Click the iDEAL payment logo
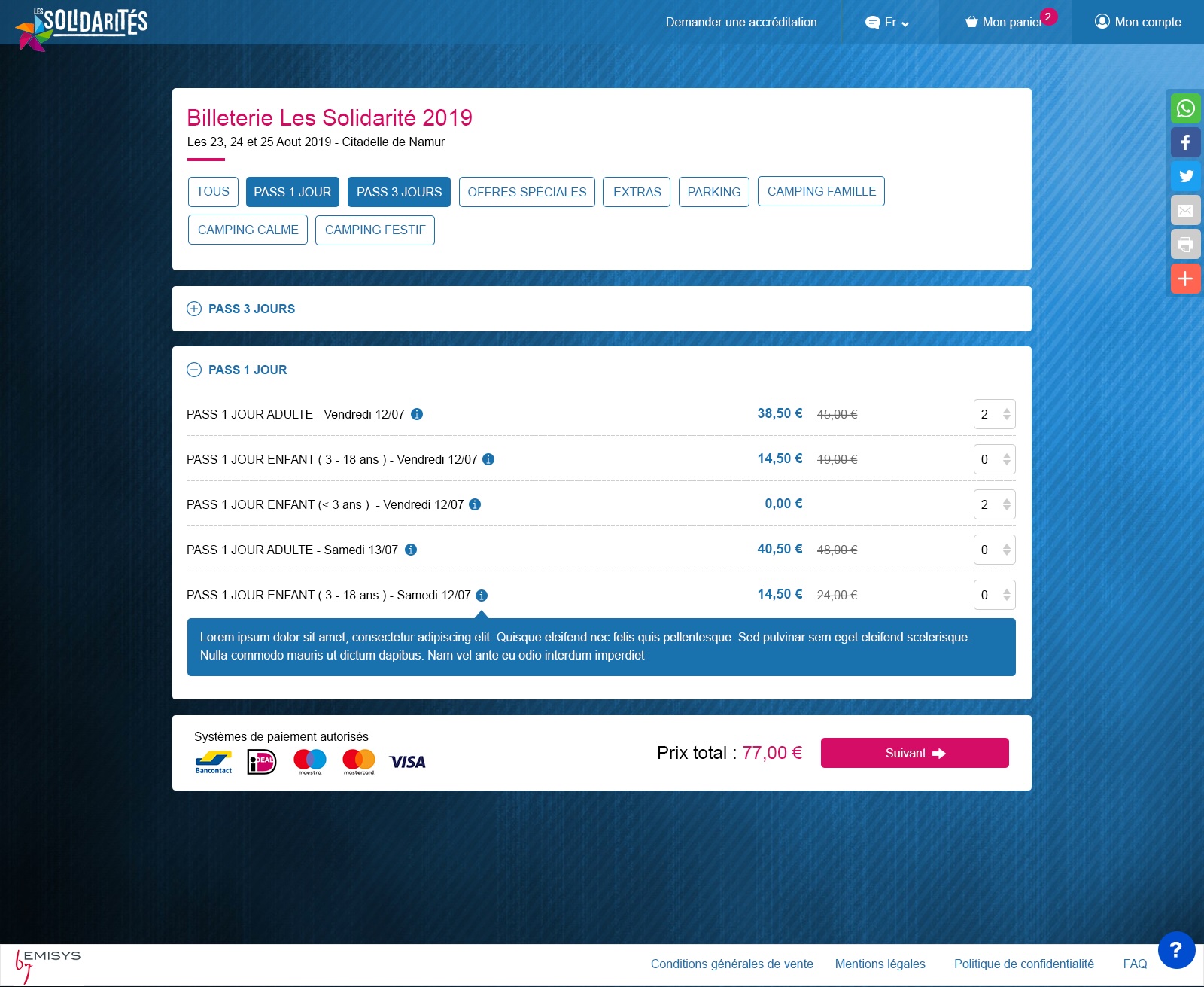Image resolution: width=1204 pixels, height=987 pixels. [262, 762]
